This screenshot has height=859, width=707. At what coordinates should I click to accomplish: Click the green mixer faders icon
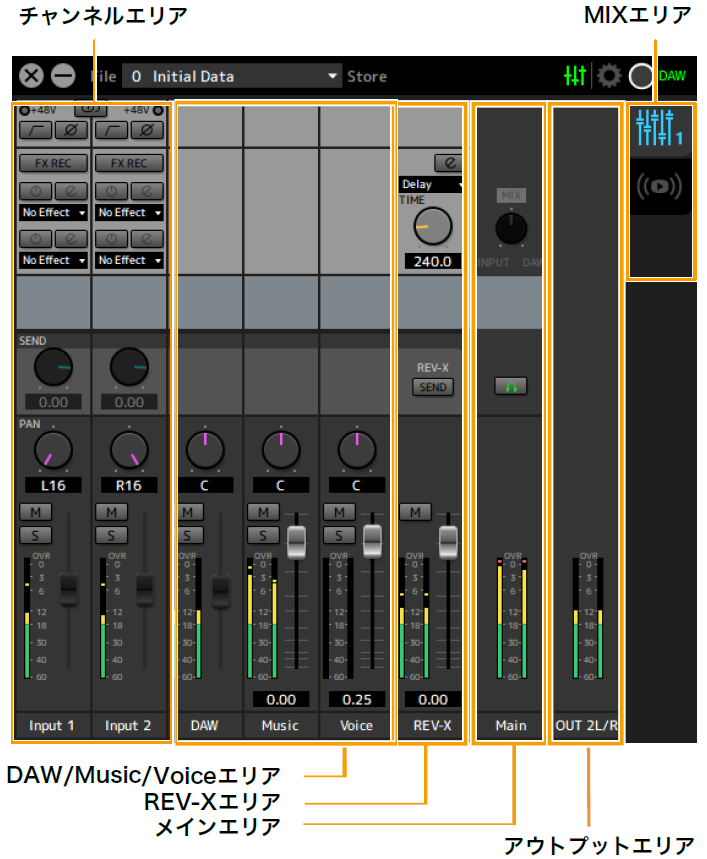coord(575,76)
